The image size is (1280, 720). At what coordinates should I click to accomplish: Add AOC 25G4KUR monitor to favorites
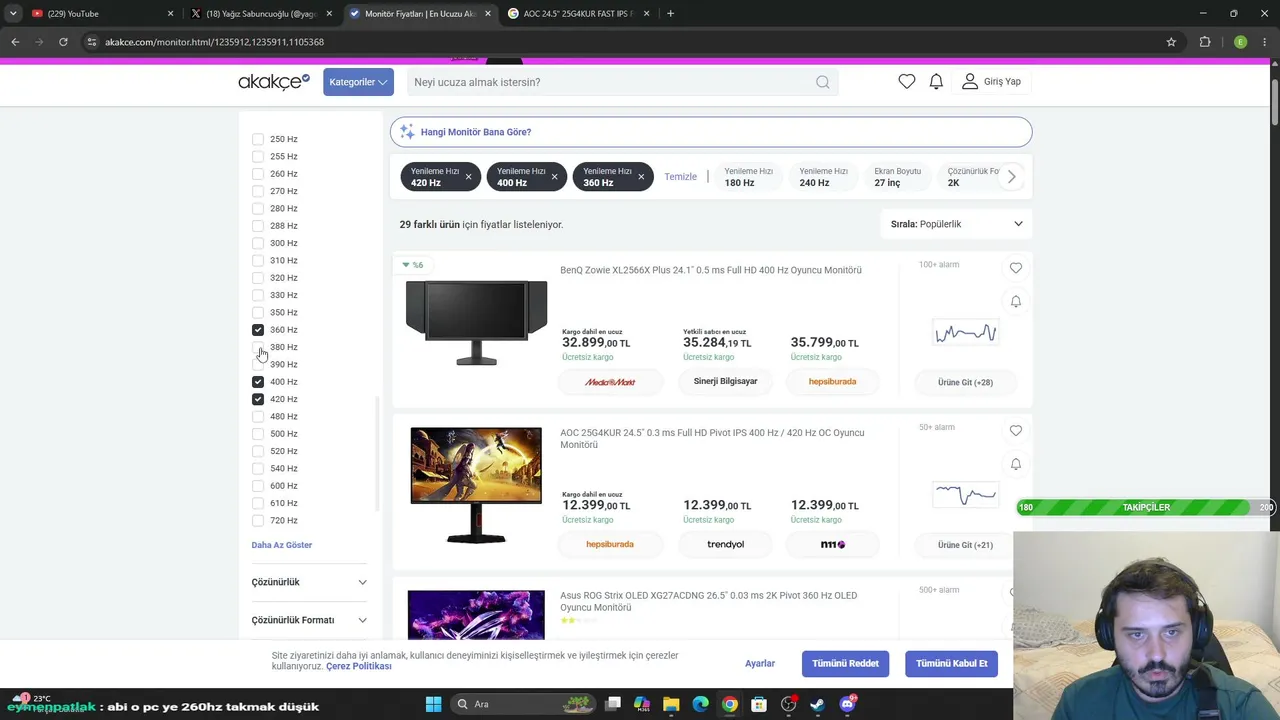(1015, 431)
